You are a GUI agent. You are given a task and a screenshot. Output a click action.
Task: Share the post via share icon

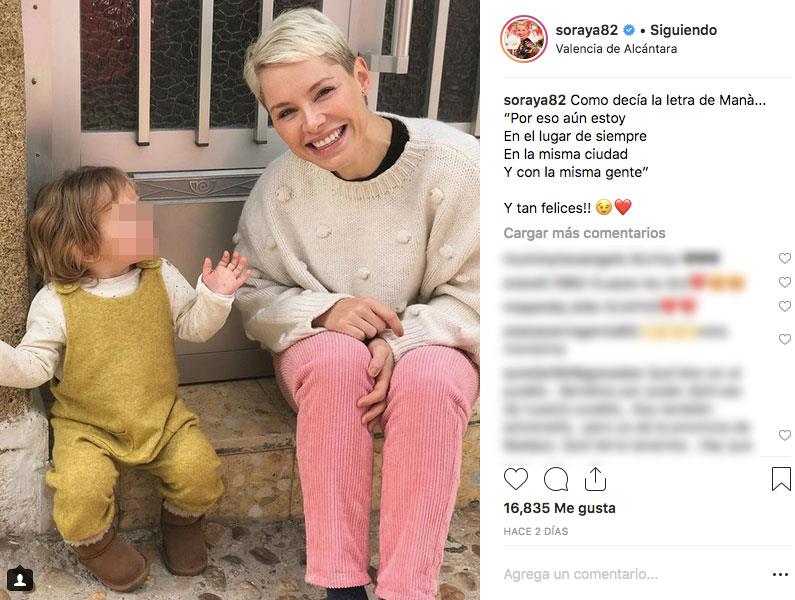pyautogui.click(x=595, y=479)
